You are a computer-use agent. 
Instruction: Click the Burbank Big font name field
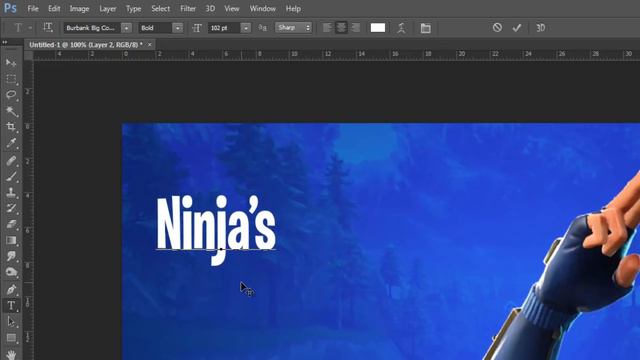[92, 28]
